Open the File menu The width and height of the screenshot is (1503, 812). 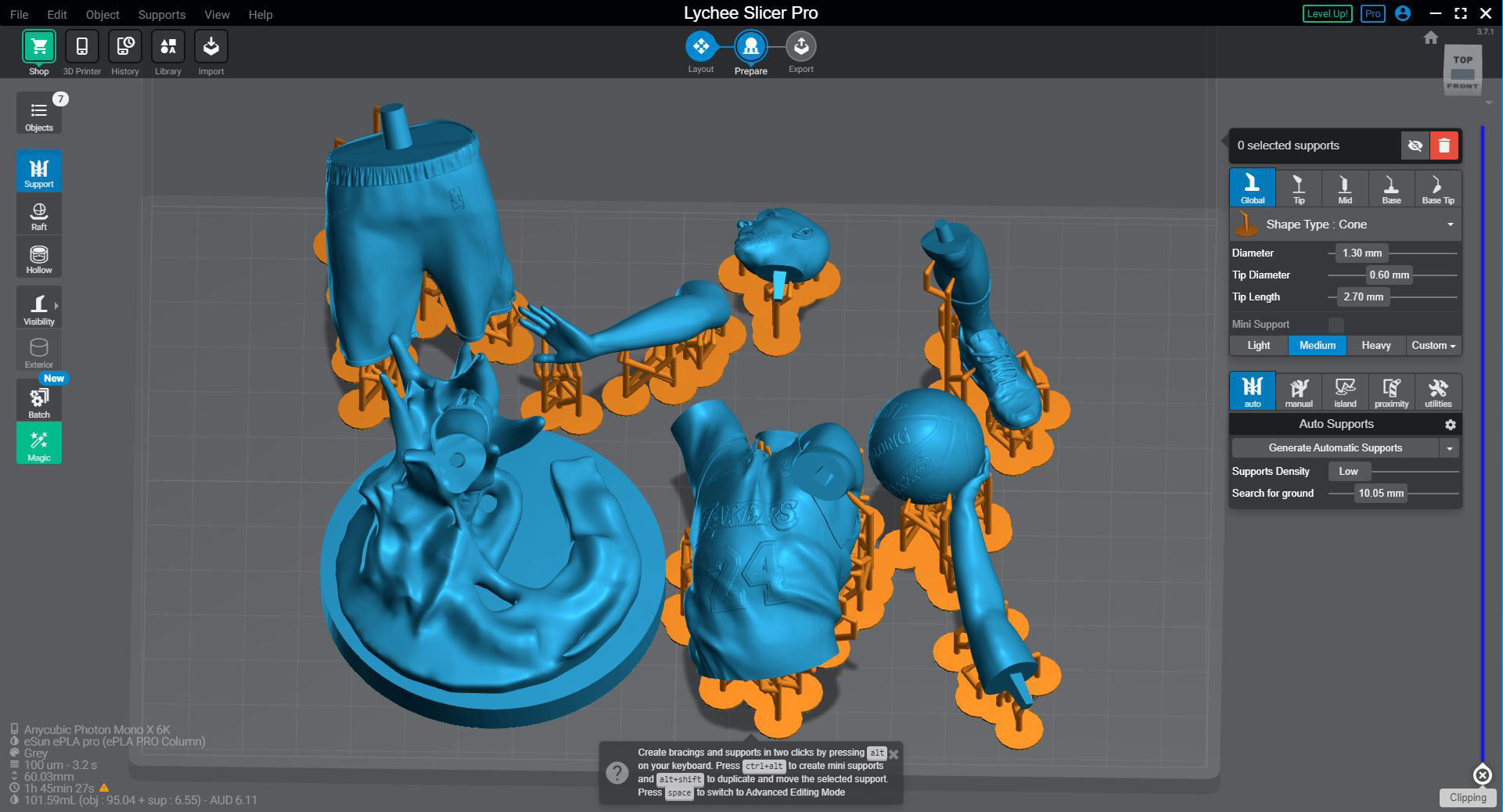click(x=19, y=15)
